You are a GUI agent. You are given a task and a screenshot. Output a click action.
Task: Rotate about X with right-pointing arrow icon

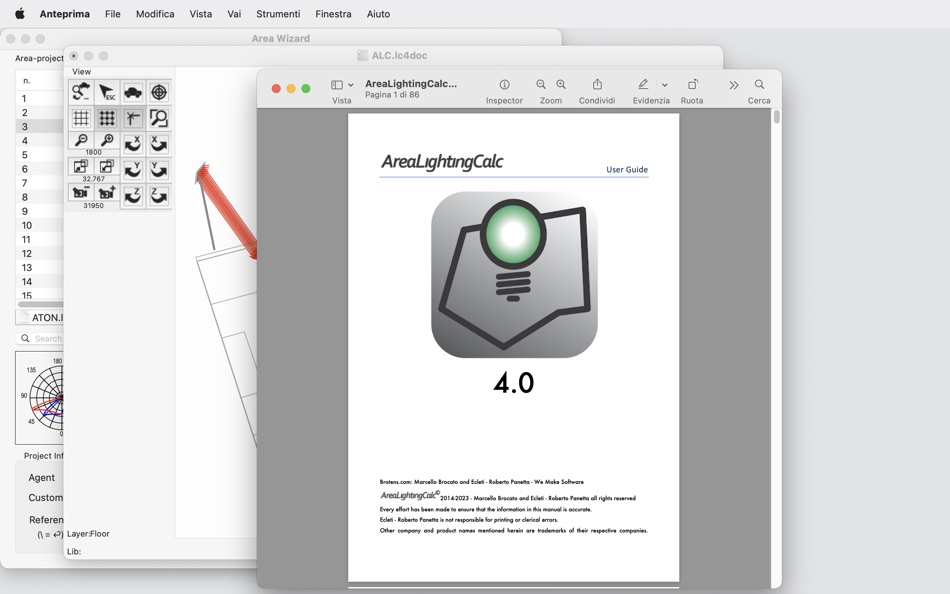[159, 144]
